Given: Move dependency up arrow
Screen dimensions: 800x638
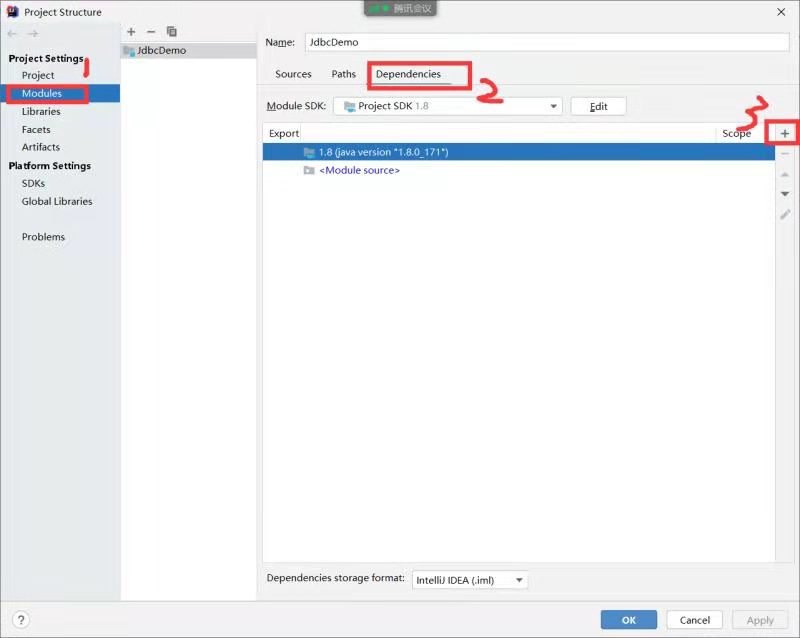Looking at the screenshot, I should 785,175.
